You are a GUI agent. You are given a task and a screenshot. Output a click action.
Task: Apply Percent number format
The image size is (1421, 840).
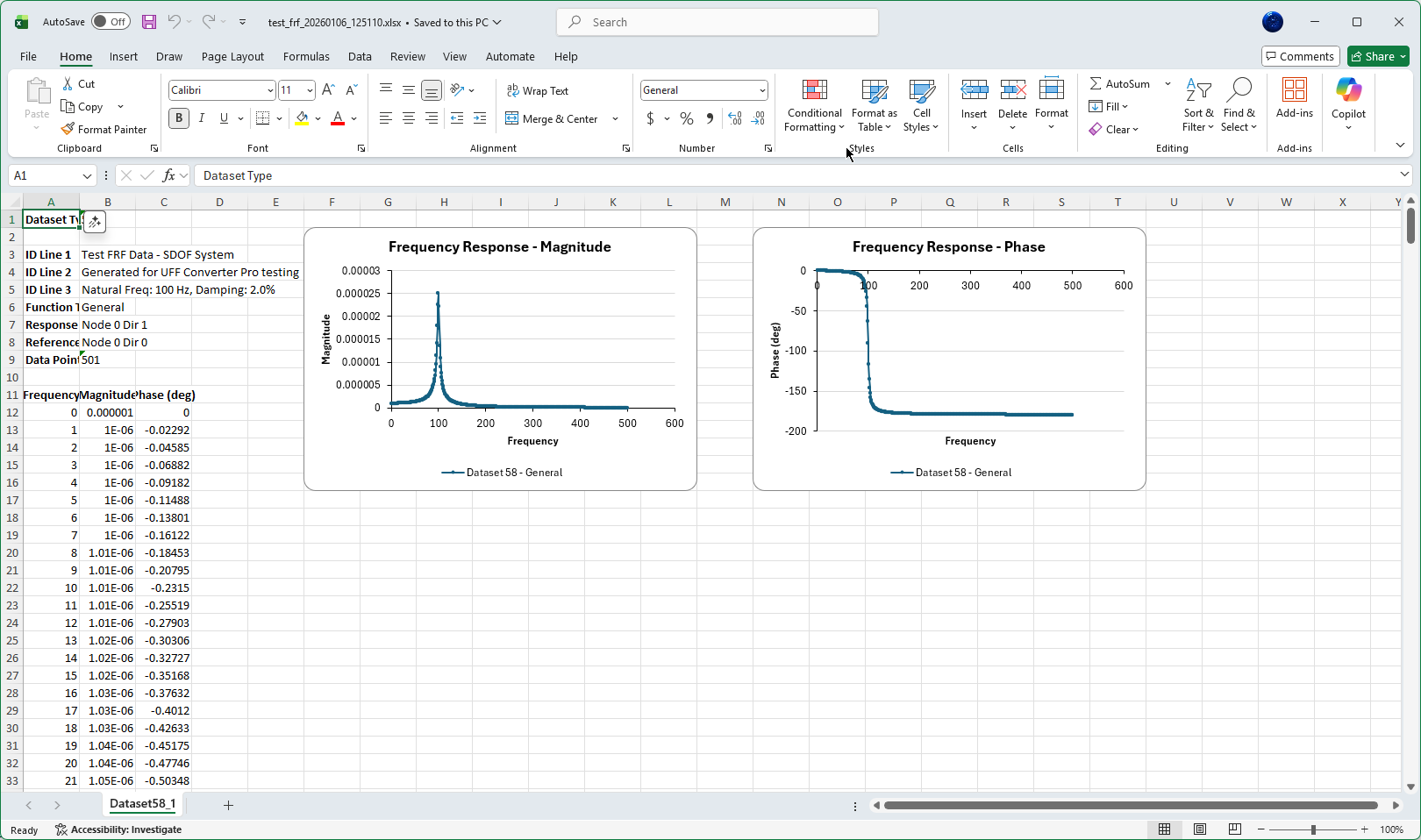687,118
